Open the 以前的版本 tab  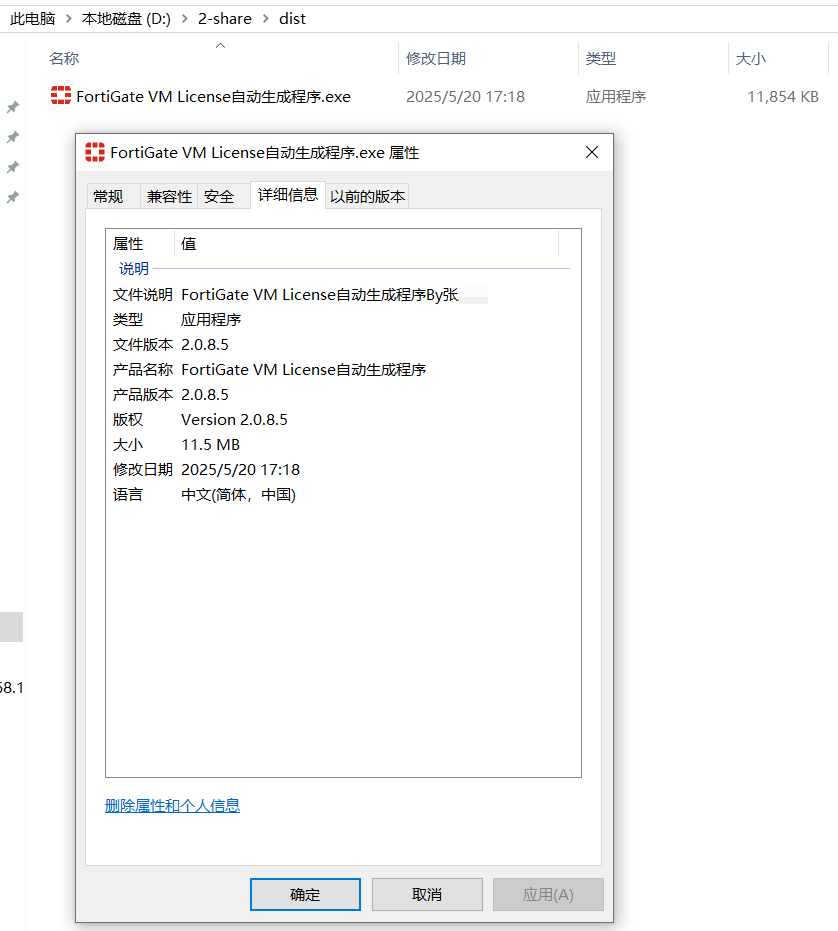pyautogui.click(x=368, y=197)
